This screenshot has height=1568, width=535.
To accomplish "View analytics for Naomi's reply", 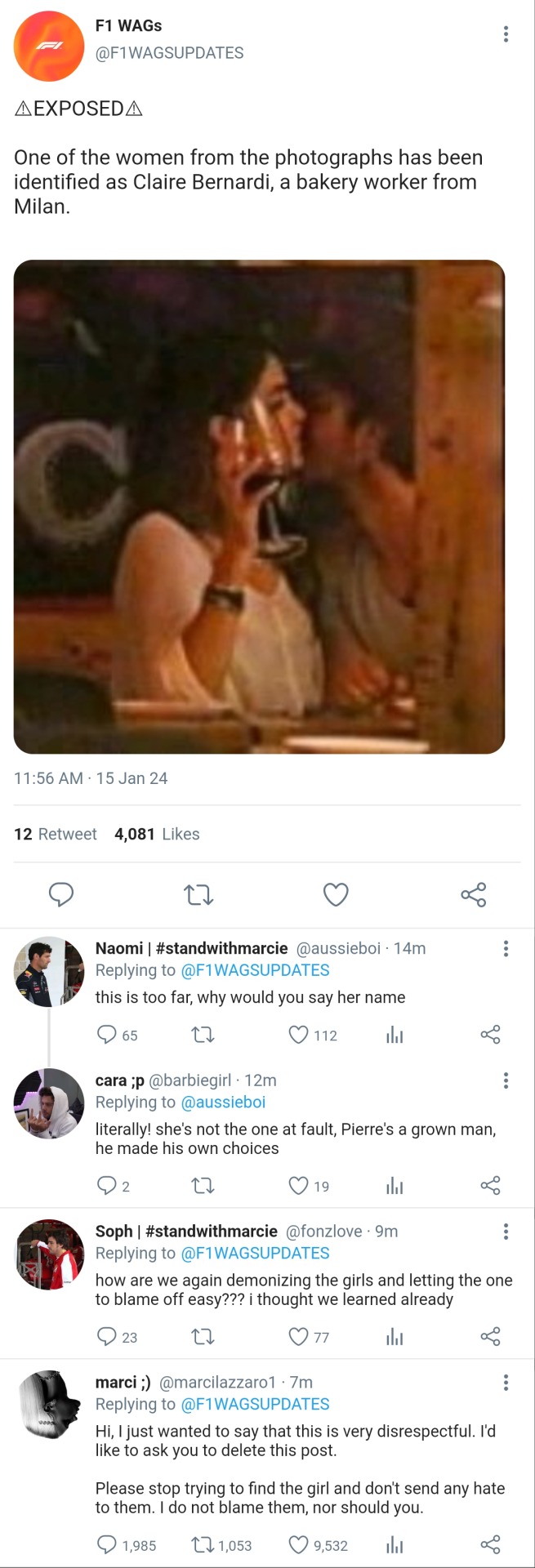I will click(x=395, y=1035).
